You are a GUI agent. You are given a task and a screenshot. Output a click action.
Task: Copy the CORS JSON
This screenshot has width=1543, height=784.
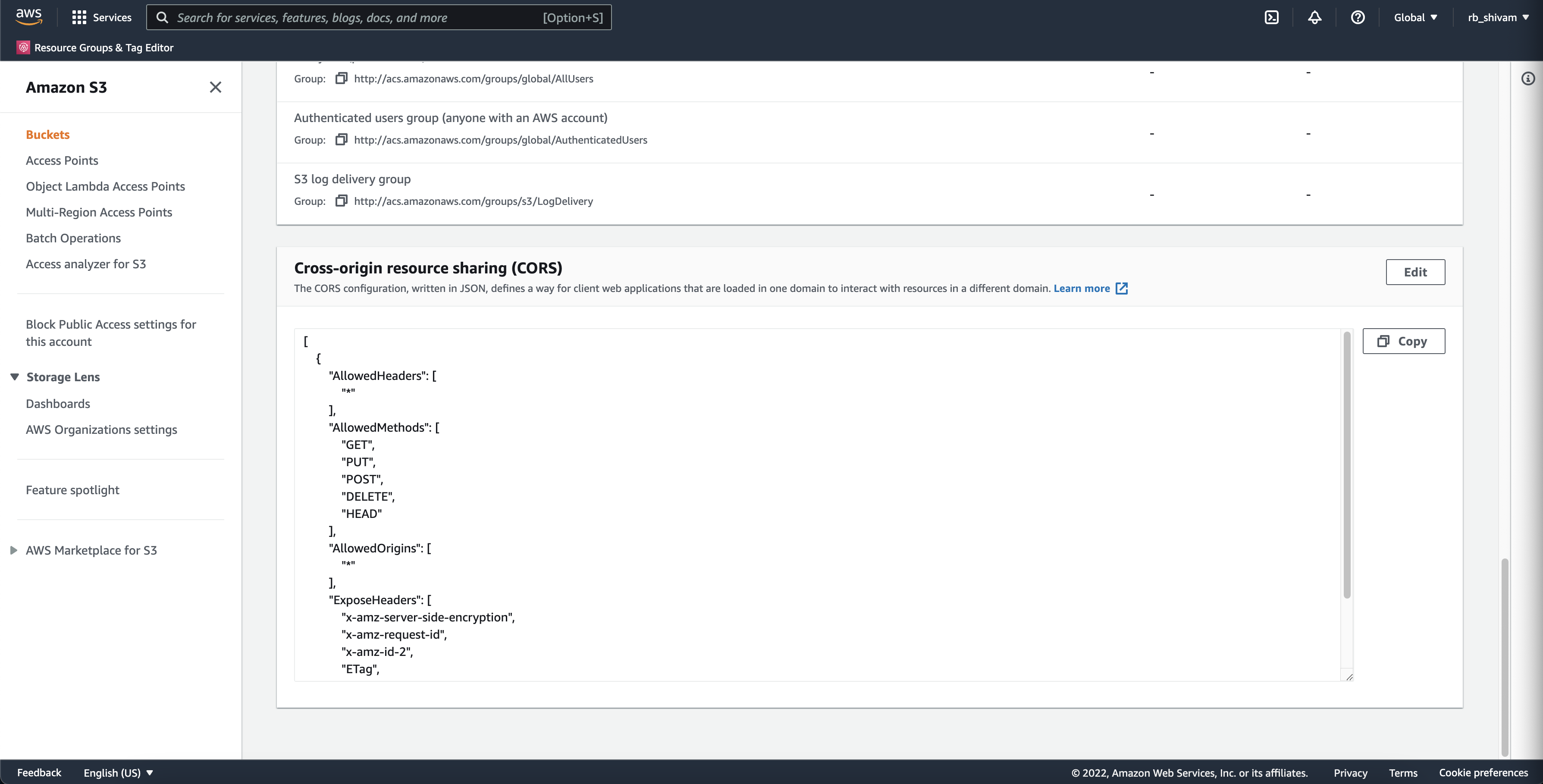click(x=1403, y=341)
